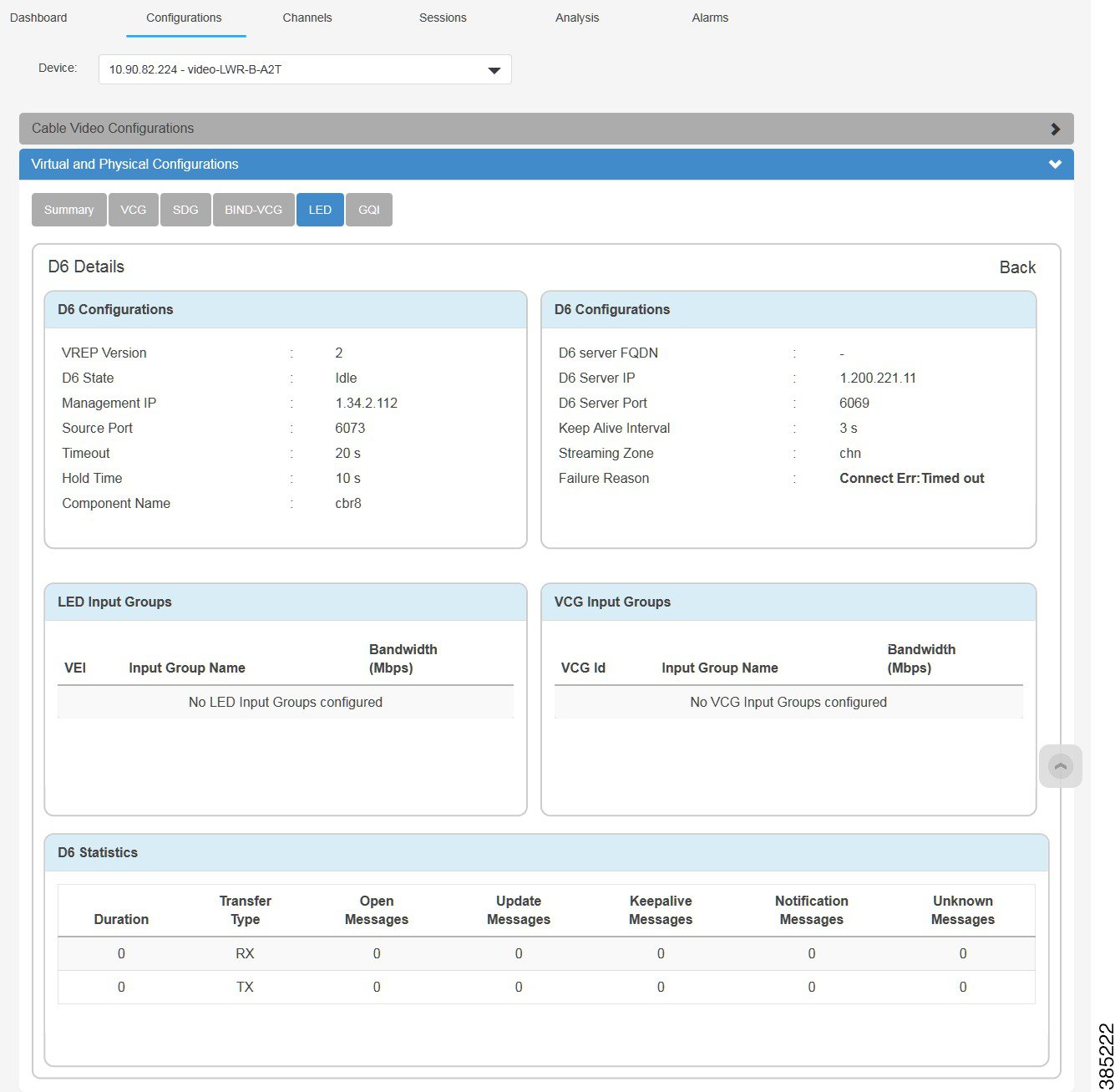Open the Dashboard page
Image resolution: width=1115 pixels, height=1092 pixels.
coord(38,17)
